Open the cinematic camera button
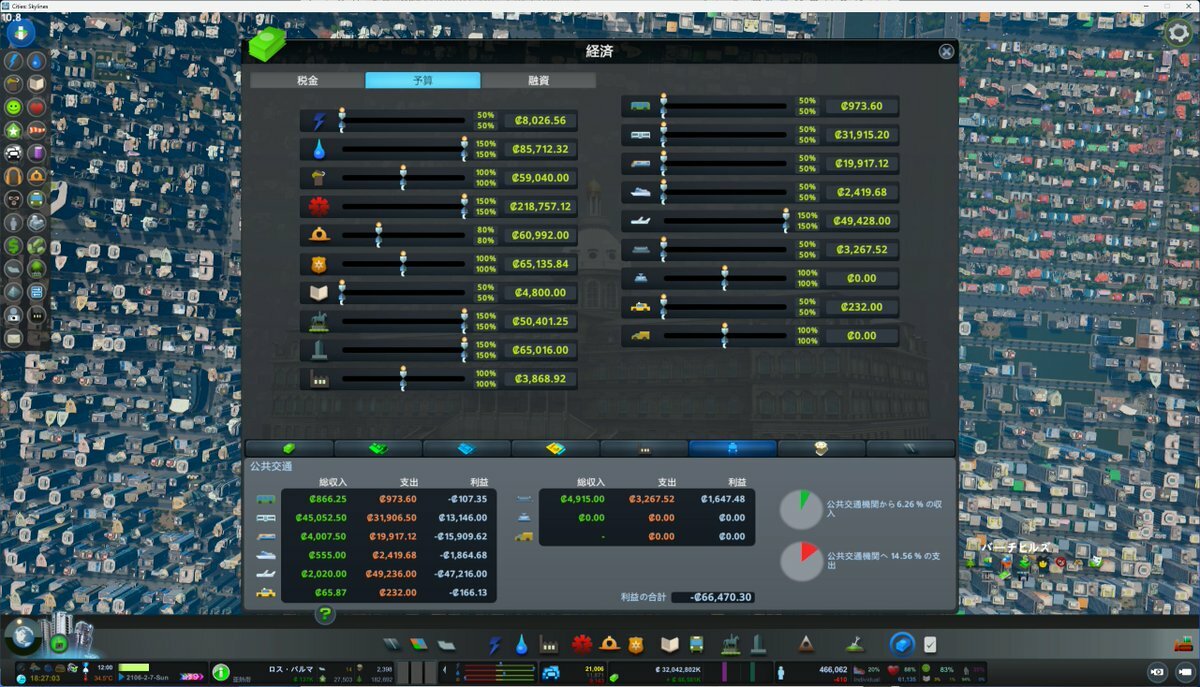This screenshot has height=687, width=1200. click(1183, 672)
